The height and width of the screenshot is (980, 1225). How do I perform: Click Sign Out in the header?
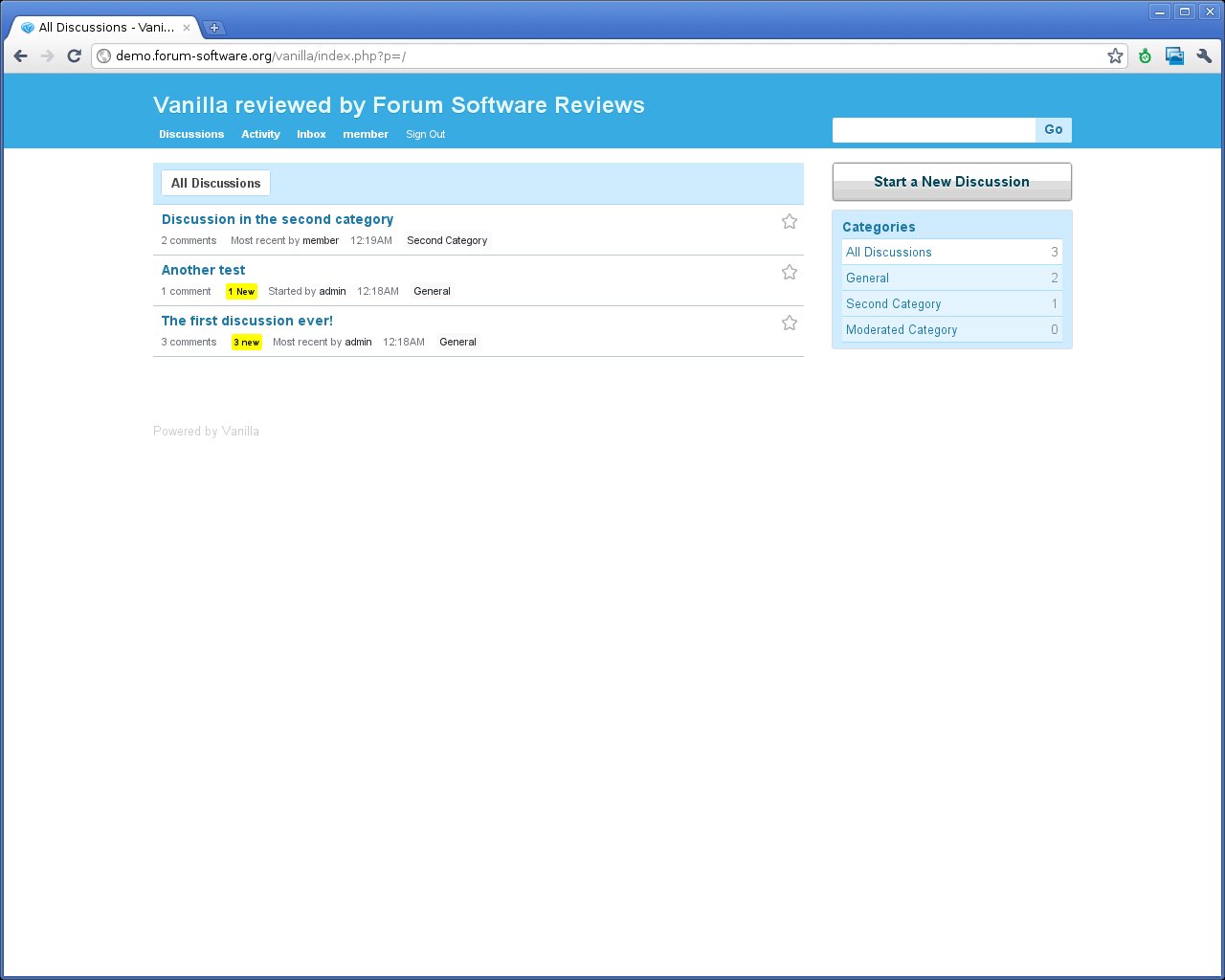[425, 134]
